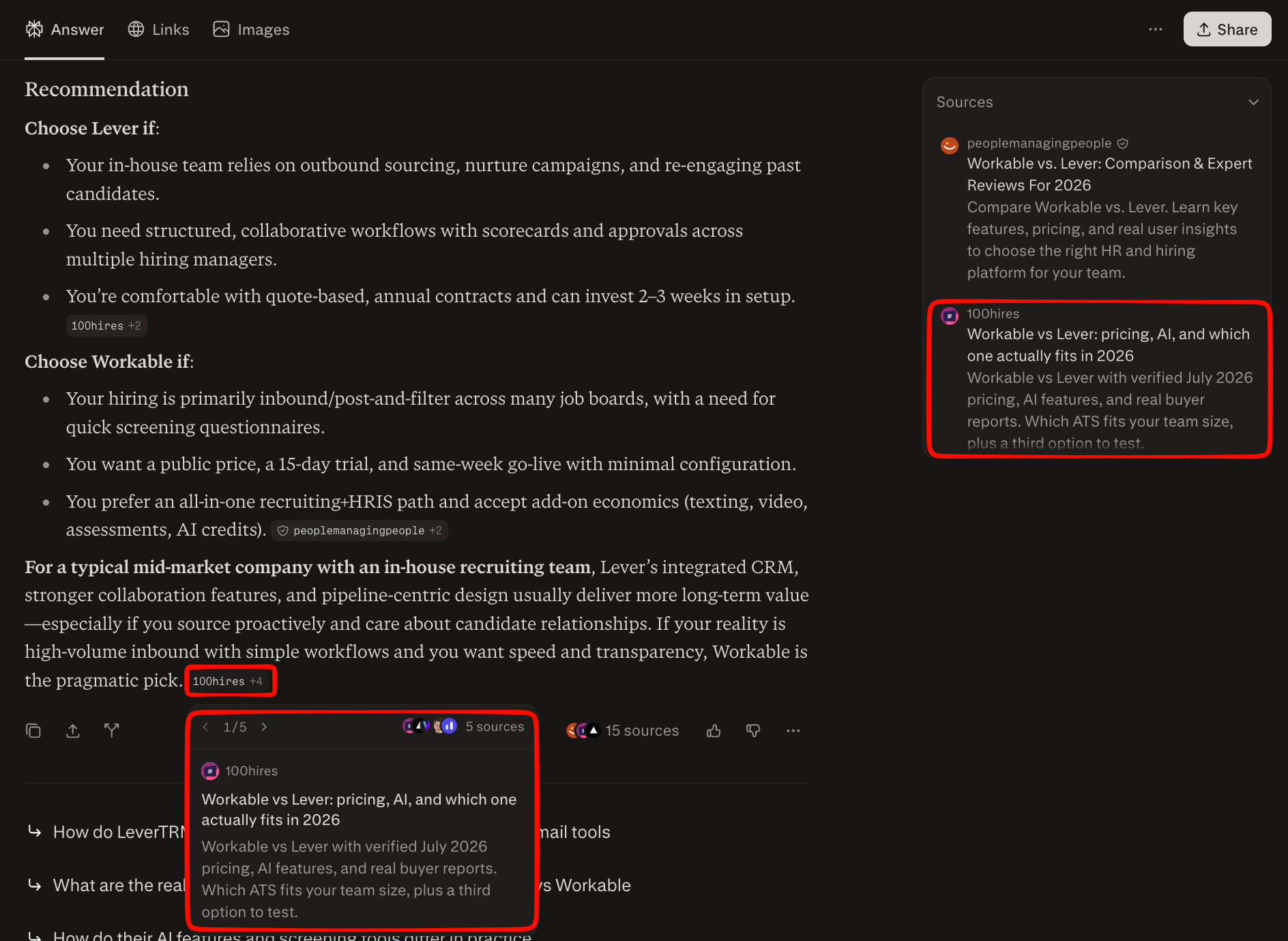The image size is (1288, 941).
Task: Click the 100hires favicon in popup card
Action: coord(210,771)
